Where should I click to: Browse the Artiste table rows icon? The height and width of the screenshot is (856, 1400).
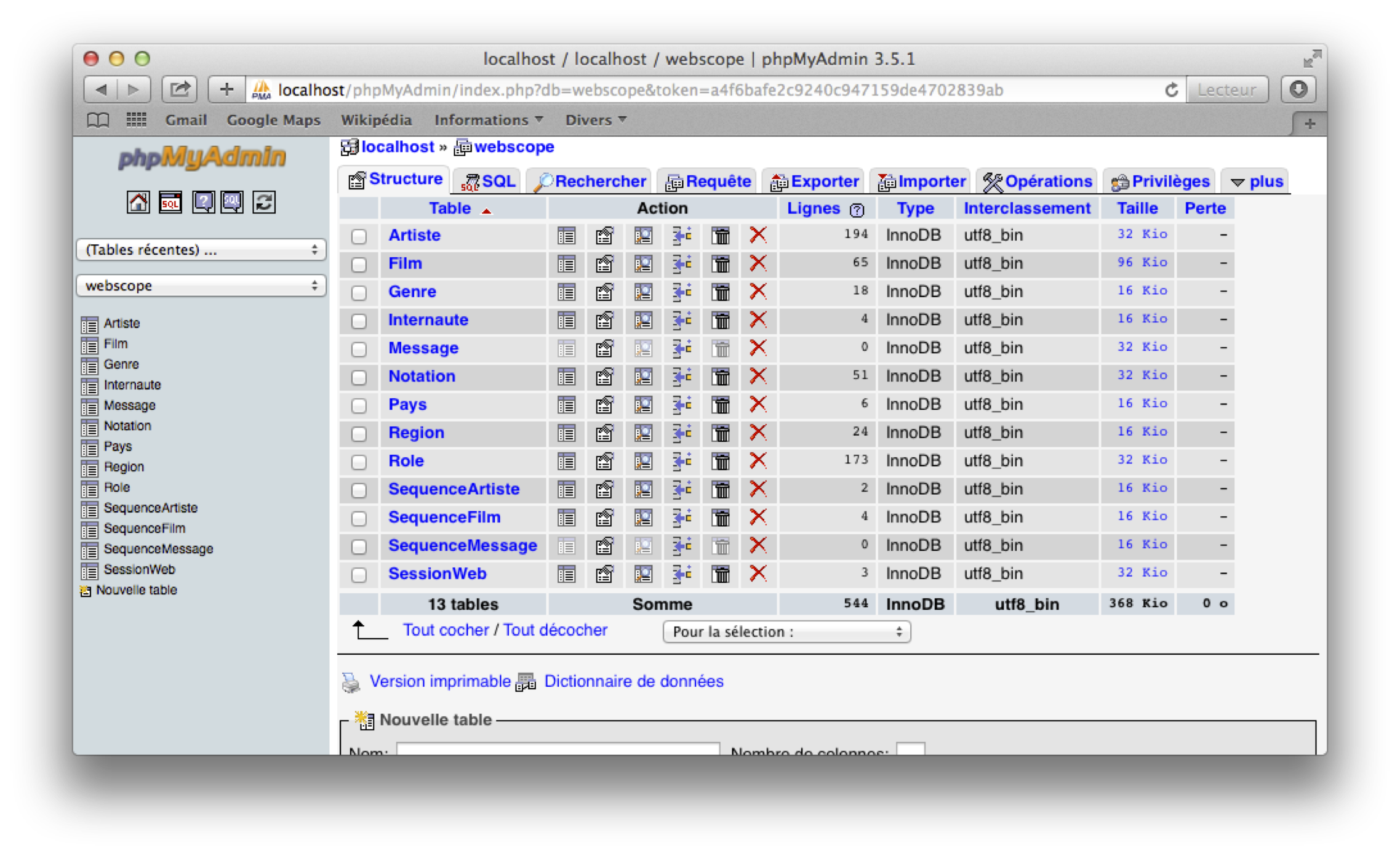pyautogui.click(x=566, y=235)
